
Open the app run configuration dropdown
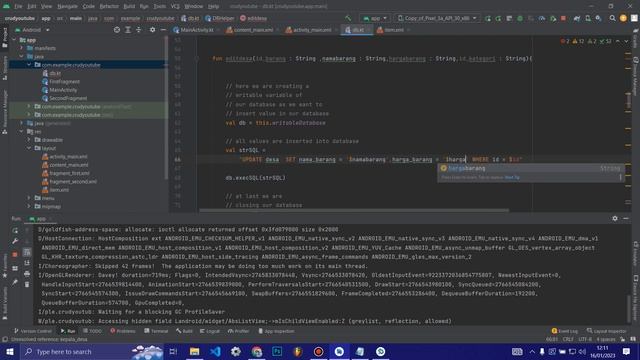click(x=375, y=18)
